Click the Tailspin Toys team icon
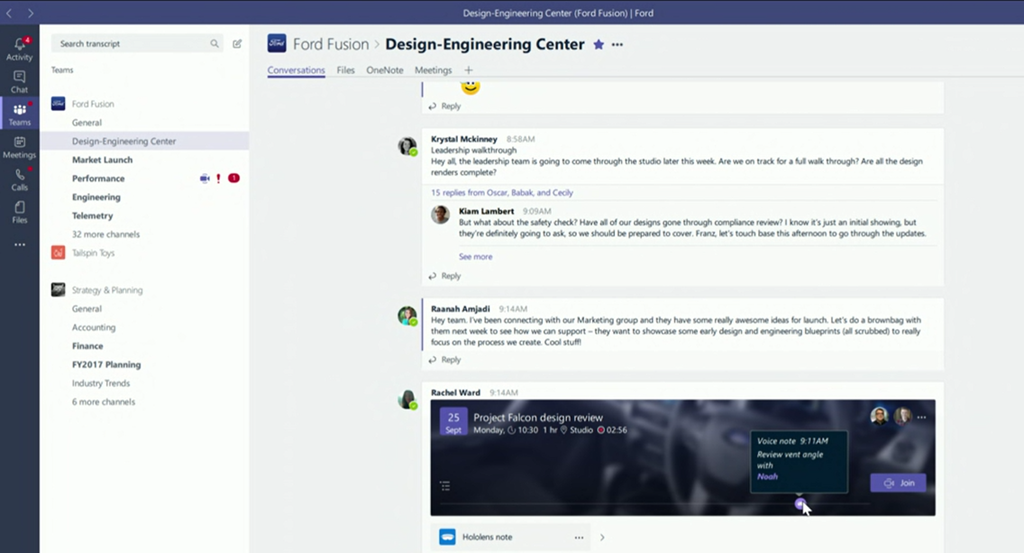Image resolution: width=1024 pixels, height=553 pixels. click(58, 253)
